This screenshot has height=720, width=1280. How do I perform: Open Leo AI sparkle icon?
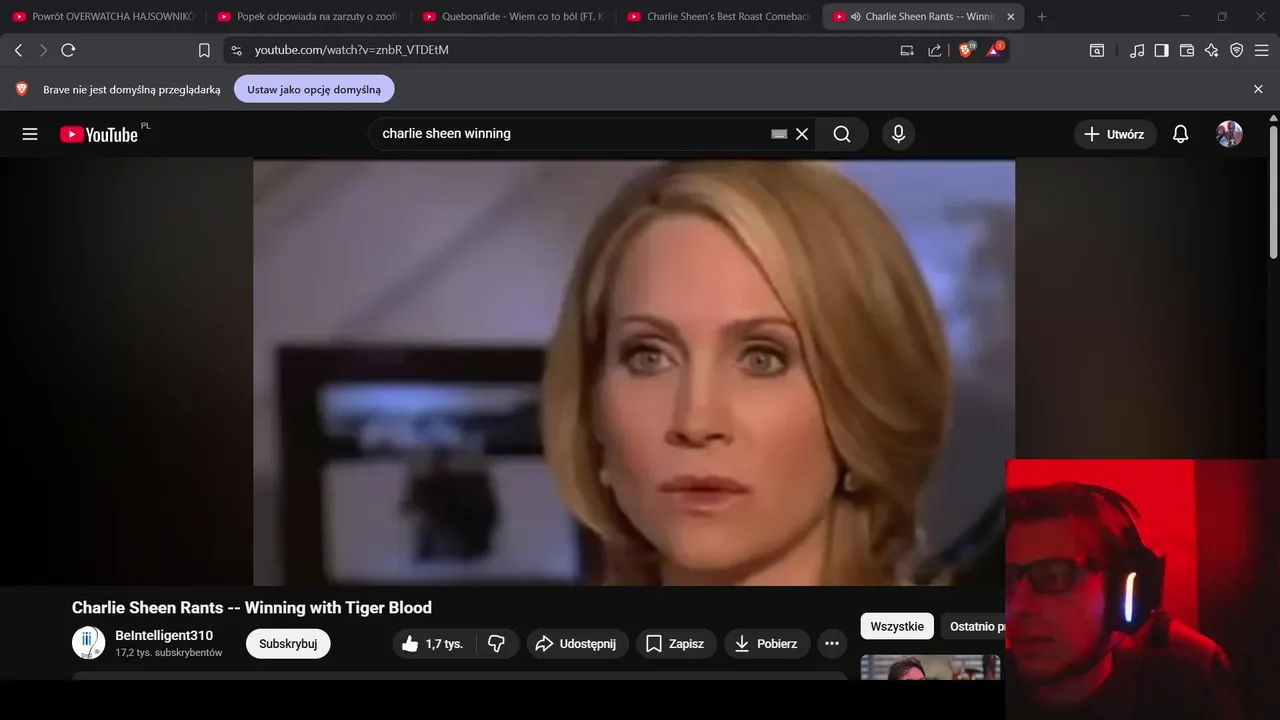1211,50
